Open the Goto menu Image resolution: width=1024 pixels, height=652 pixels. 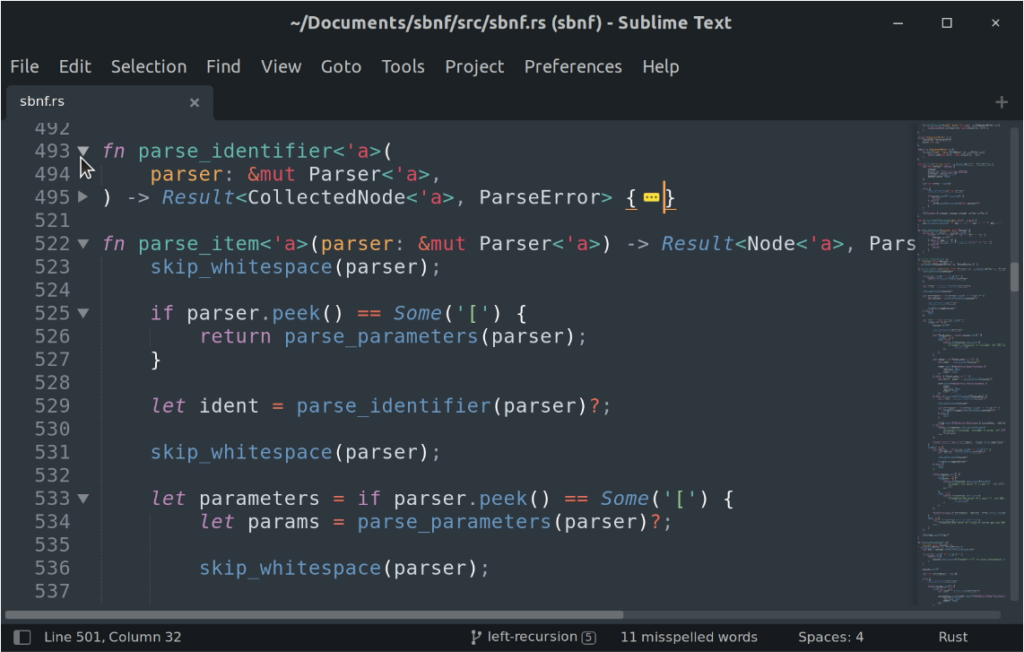tap(341, 67)
